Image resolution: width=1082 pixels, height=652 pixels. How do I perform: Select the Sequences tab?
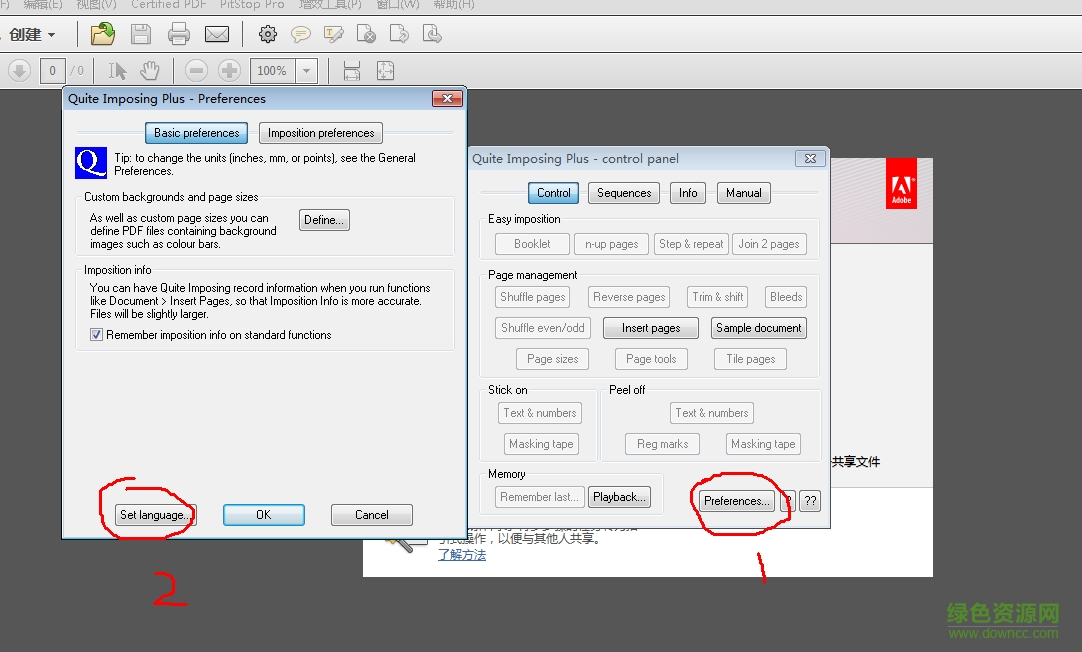(624, 192)
